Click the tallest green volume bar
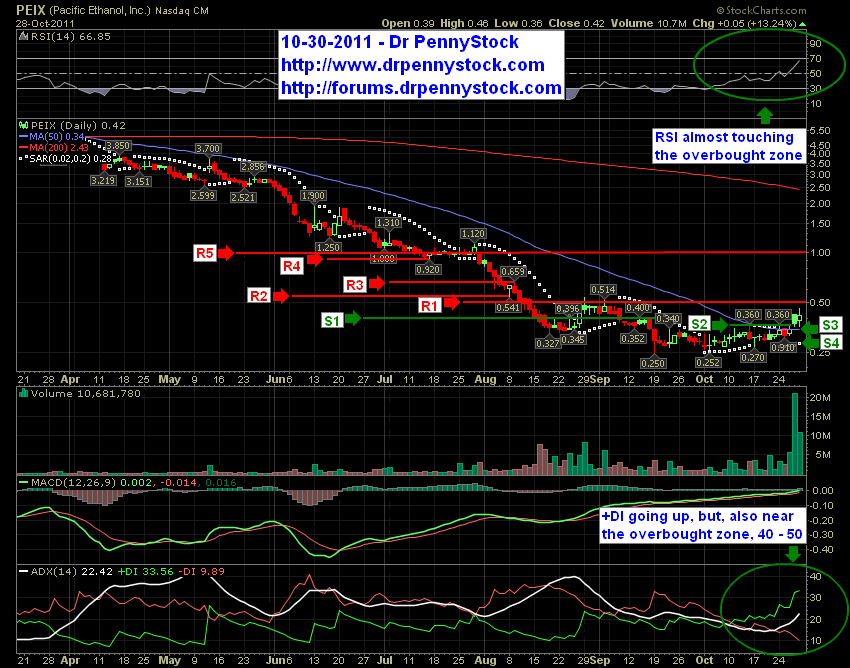Screen dimensions: 850x668 click(795, 434)
